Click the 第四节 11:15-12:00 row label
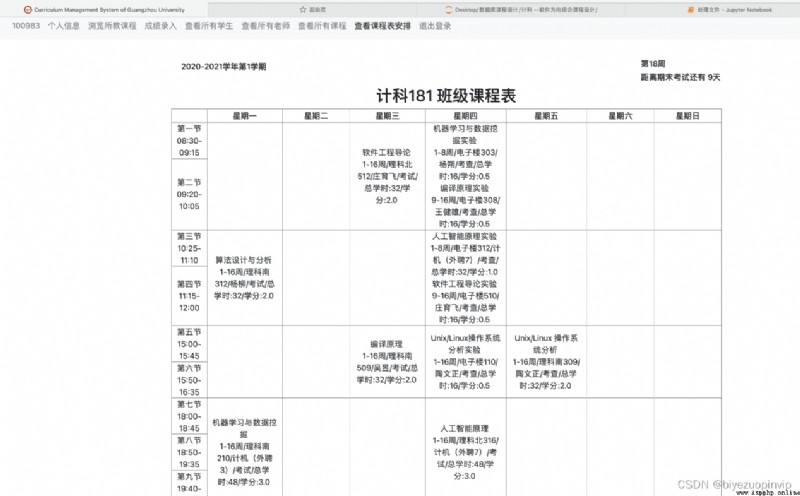This screenshot has height=496, width=800. 189,296
